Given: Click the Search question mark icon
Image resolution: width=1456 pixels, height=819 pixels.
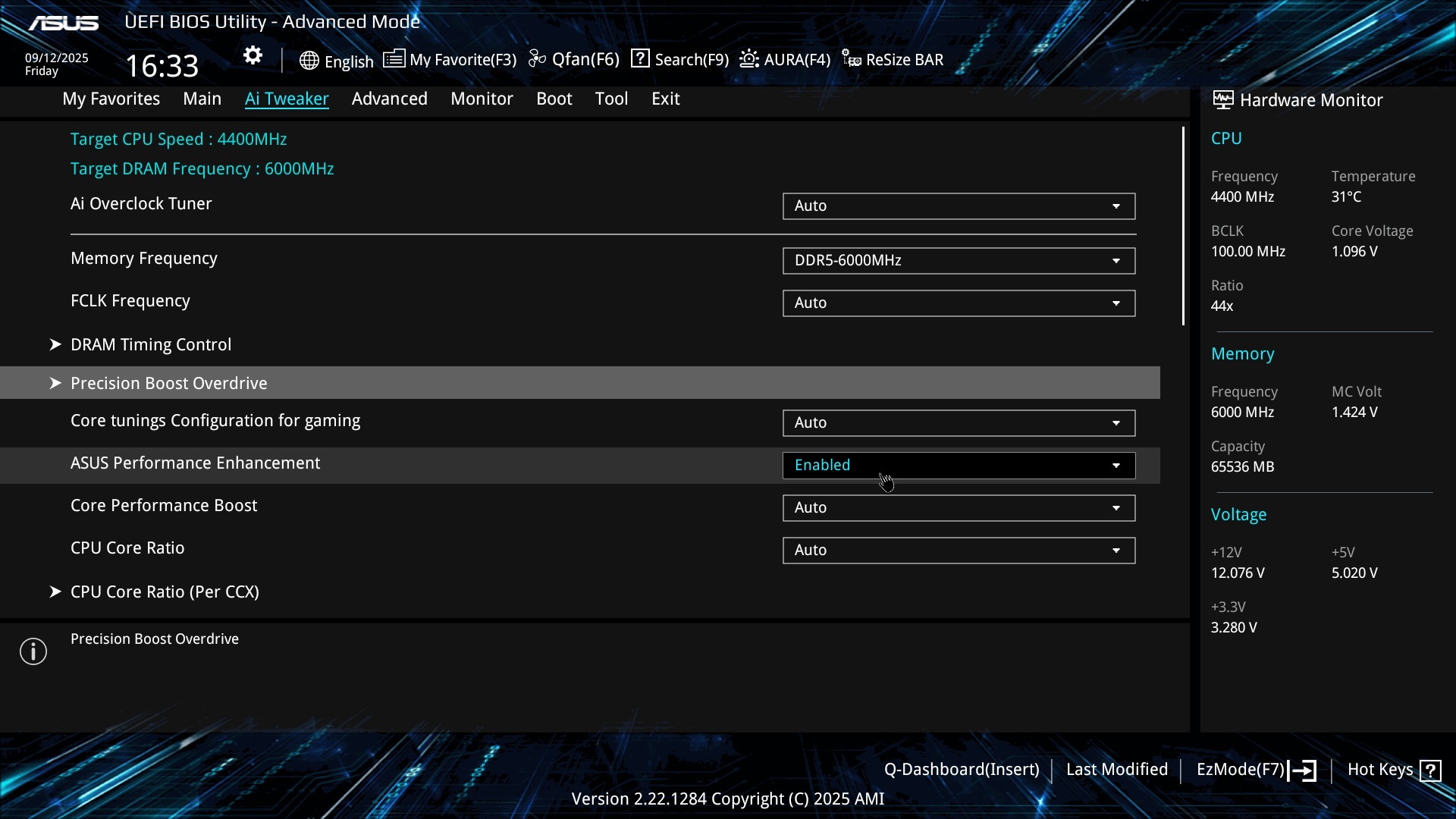Looking at the screenshot, I should 640,58.
